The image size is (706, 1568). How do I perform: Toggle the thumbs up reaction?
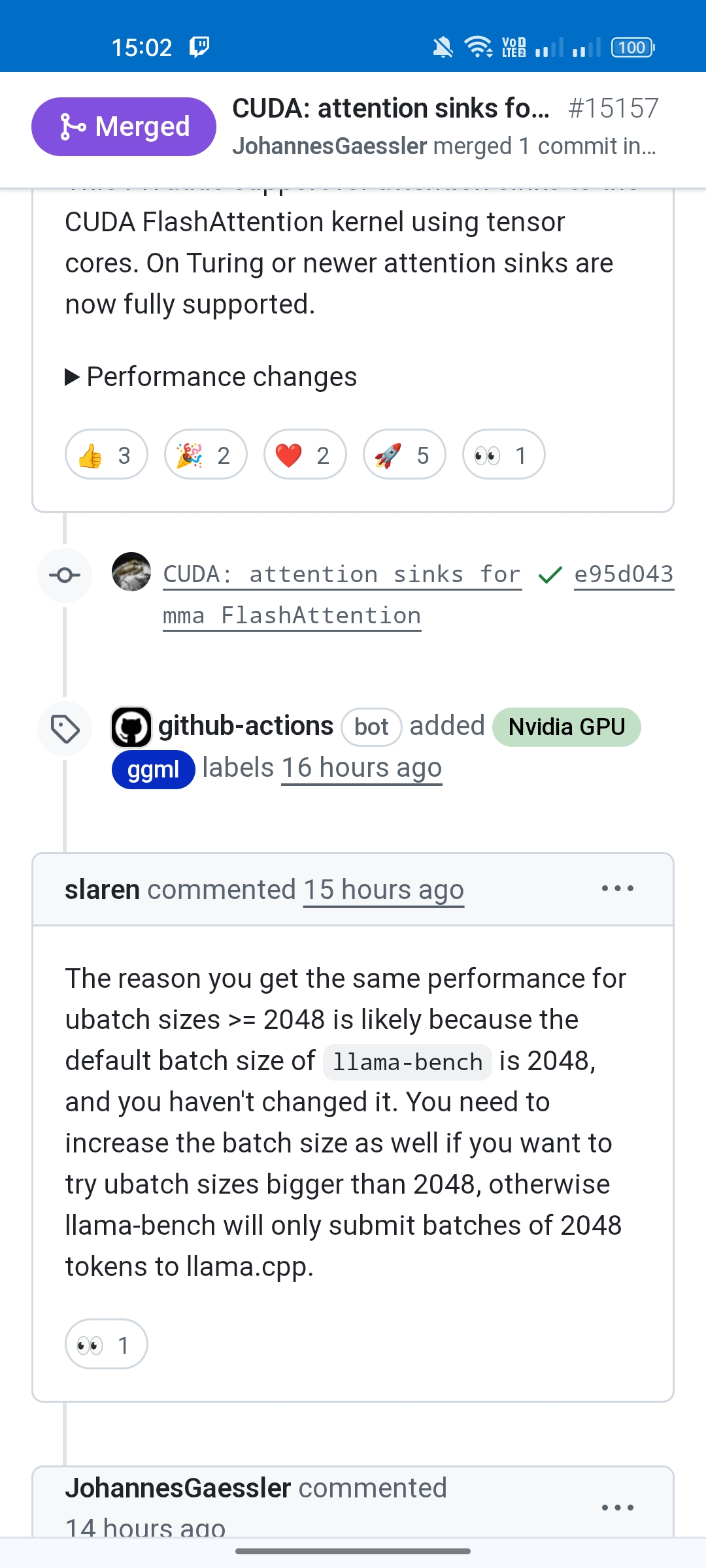107,455
